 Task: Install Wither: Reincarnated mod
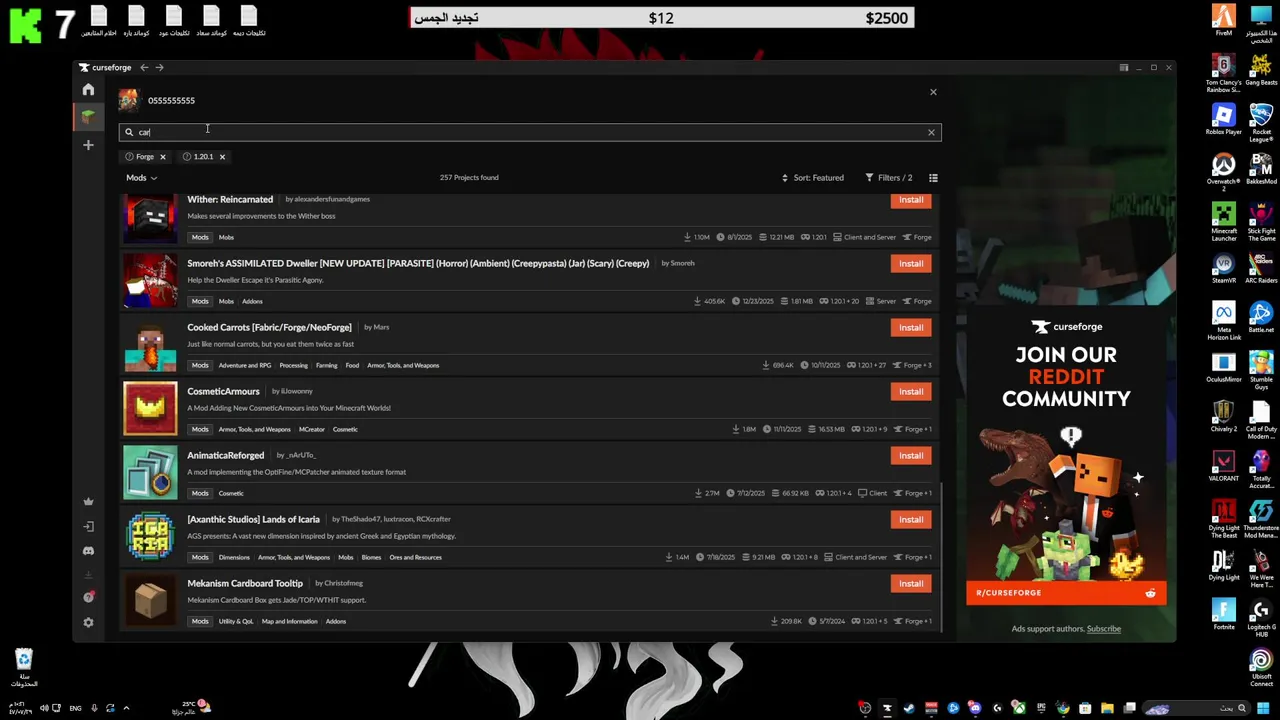click(911, 200)
